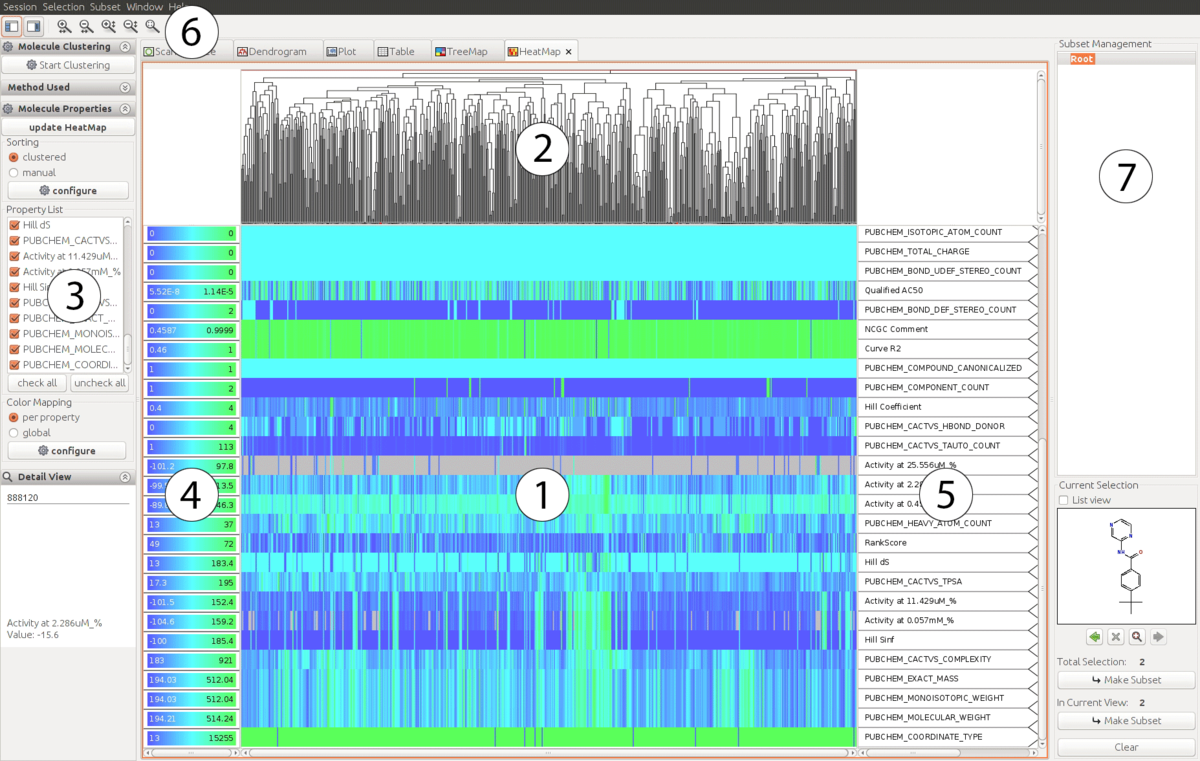1200x761 pixels.
Task: Click the Start Clustering button
Action: 68,65
